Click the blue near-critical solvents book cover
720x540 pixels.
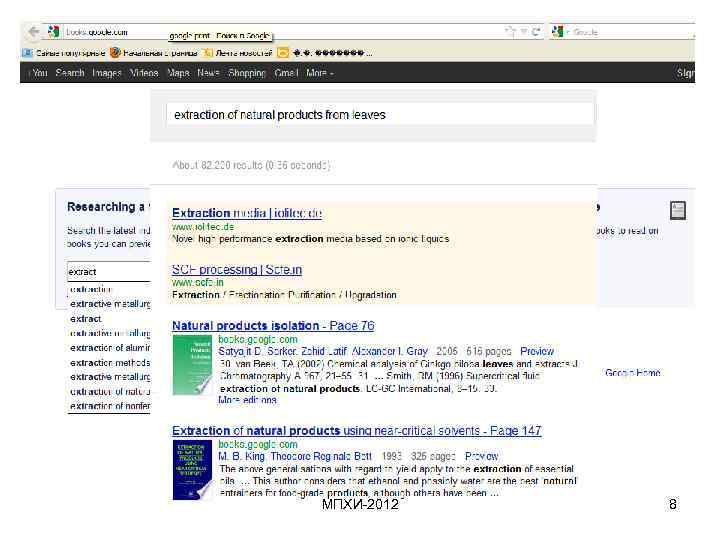click(x=192, y=470)
